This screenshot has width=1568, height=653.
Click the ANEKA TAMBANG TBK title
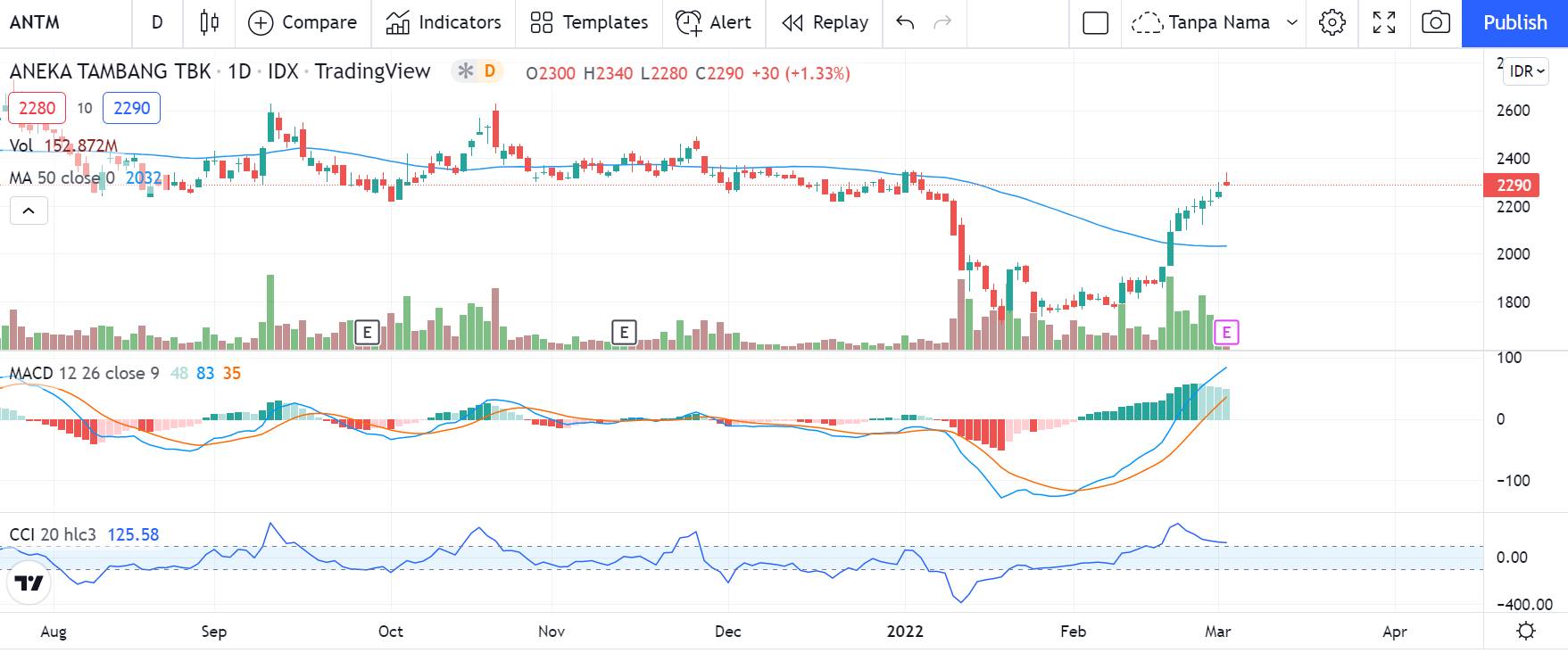point(111,71)
